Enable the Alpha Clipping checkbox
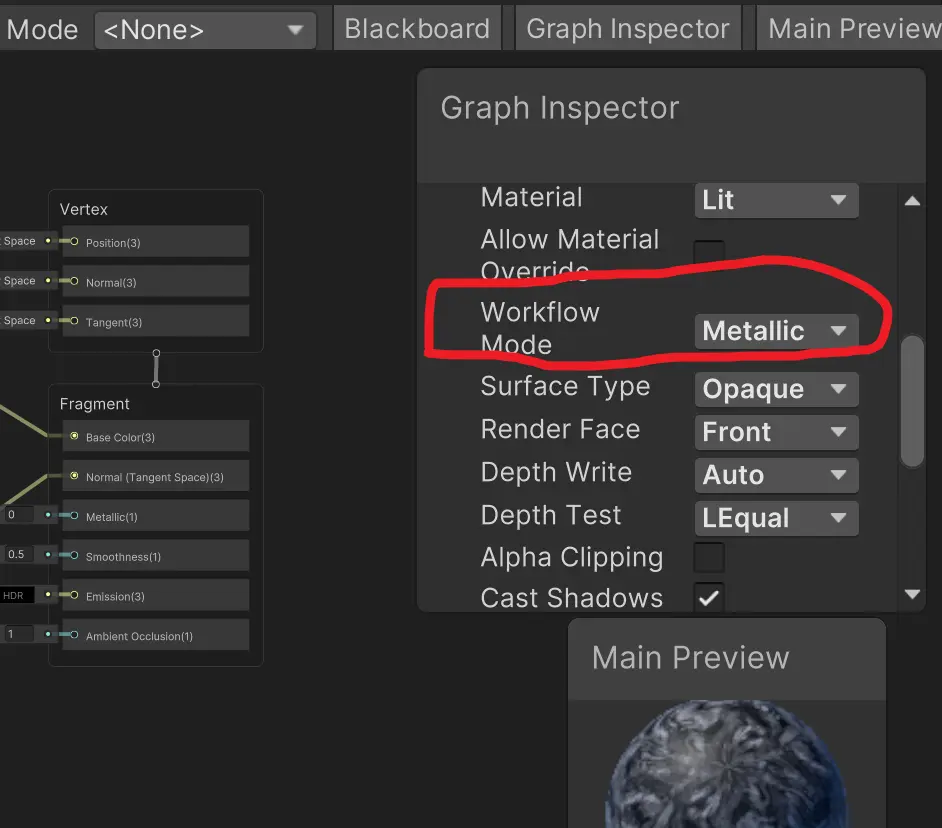Viewport: 942px width, 828px height. click(x=709, y=558)
